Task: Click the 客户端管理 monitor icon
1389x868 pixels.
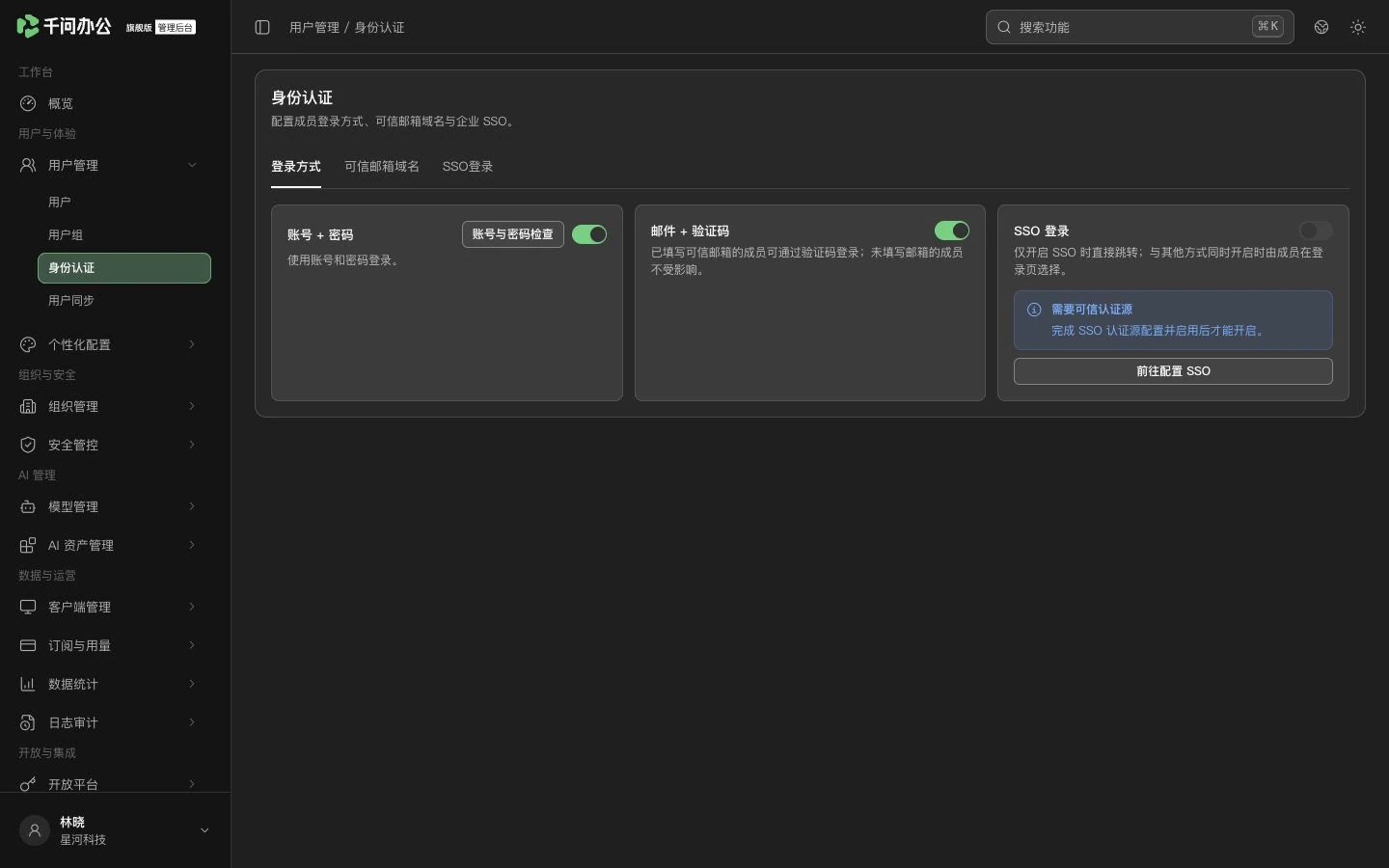Action: tap(28, 607)
